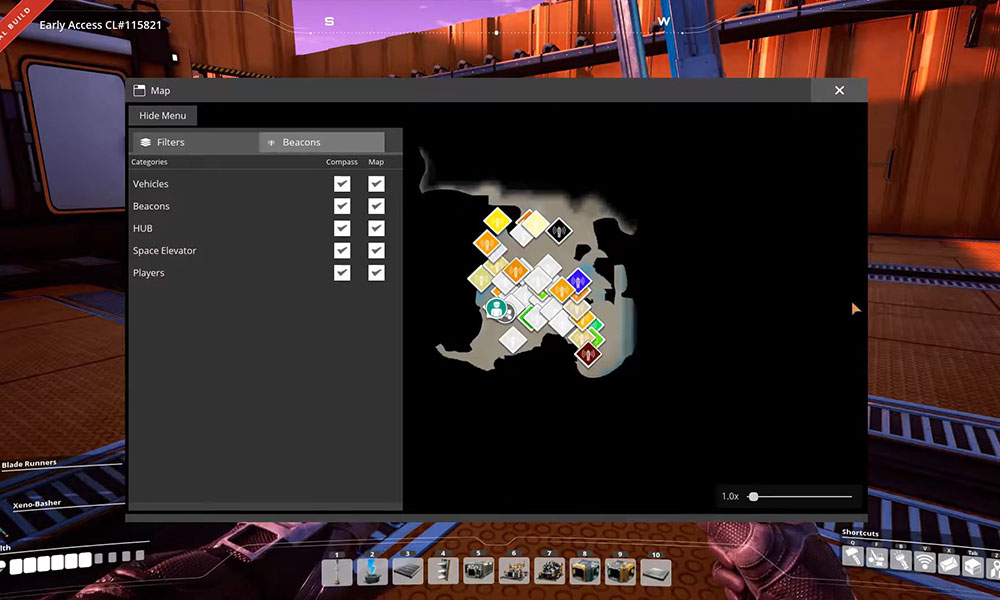This screenshot has height=600, width=1000.
Task: Click the teal player marker on map
Action: click(x=496, y=309)
